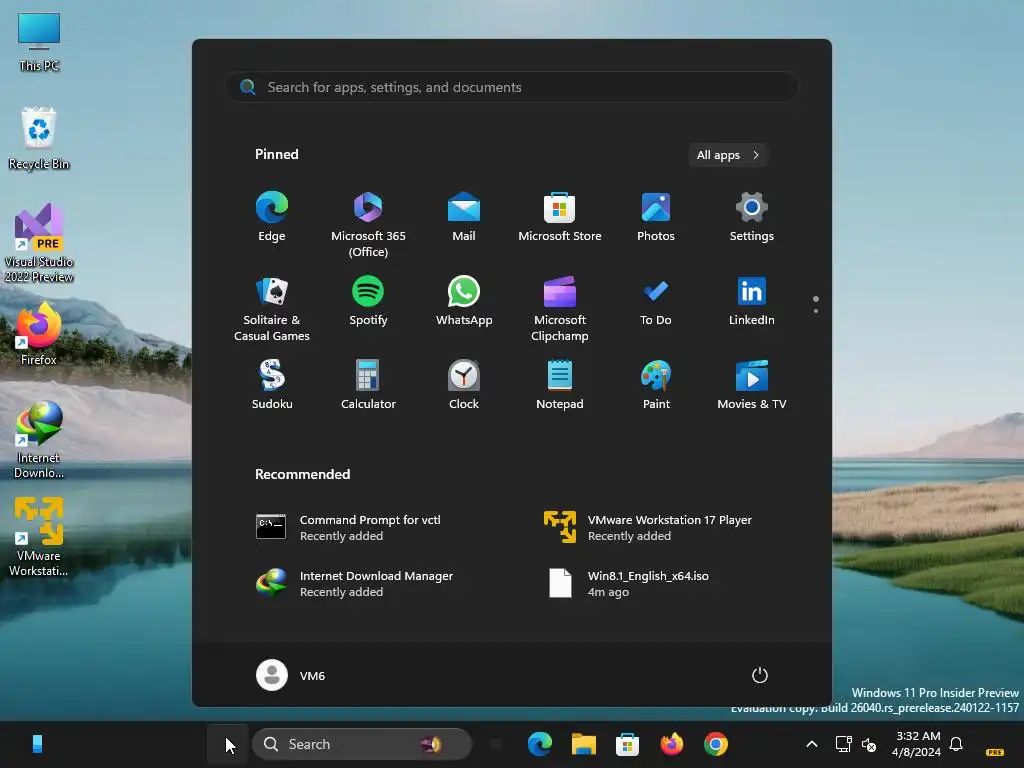Open the Clock app
The height and width of the screenshot is (768, 1024).
point(464,385)
